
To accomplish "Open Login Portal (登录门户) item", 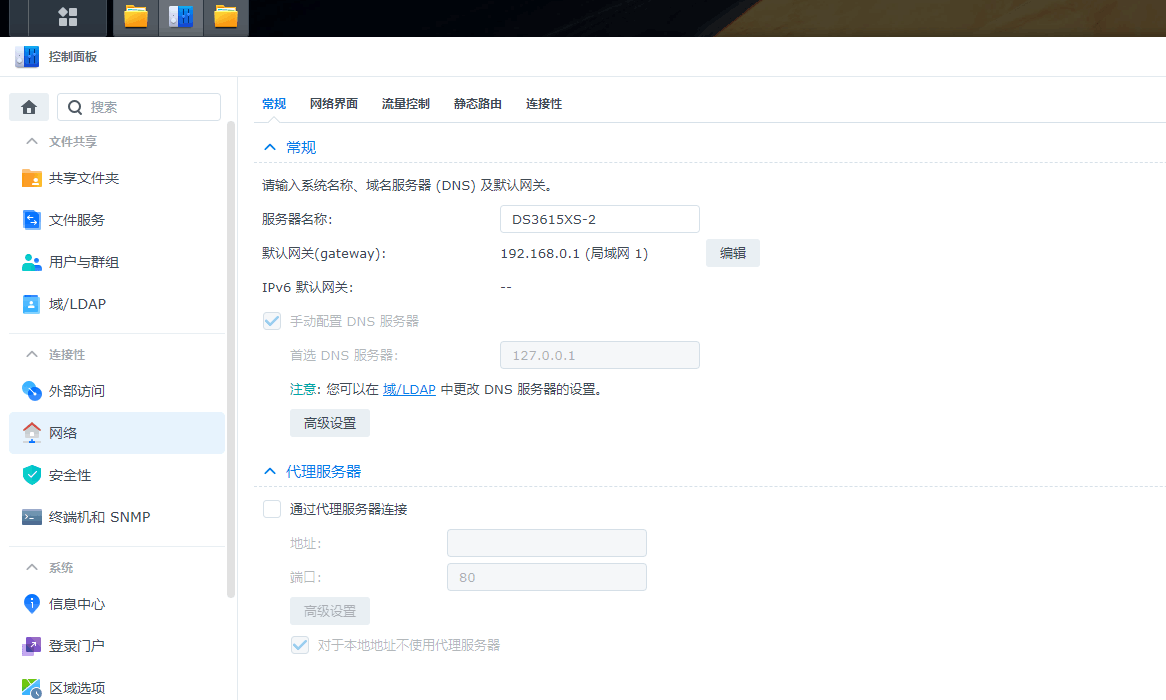I will point(77,646).
